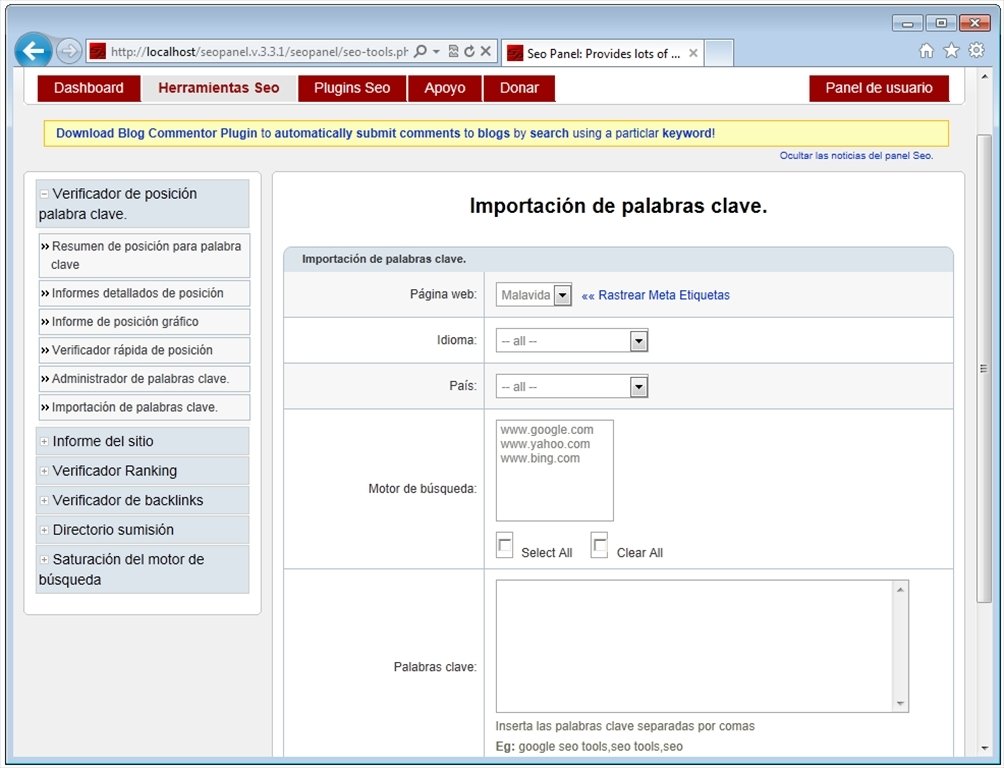Viewport: 1004px width, 768px height.
Task: Open Página web dropdown showing Malavida
Action: 533,295
